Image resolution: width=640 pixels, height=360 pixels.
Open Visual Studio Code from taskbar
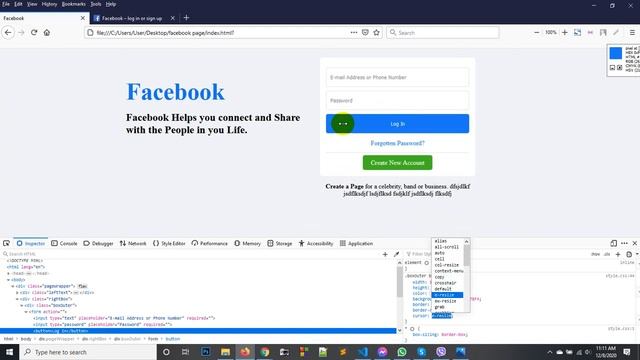pos(362,352)
